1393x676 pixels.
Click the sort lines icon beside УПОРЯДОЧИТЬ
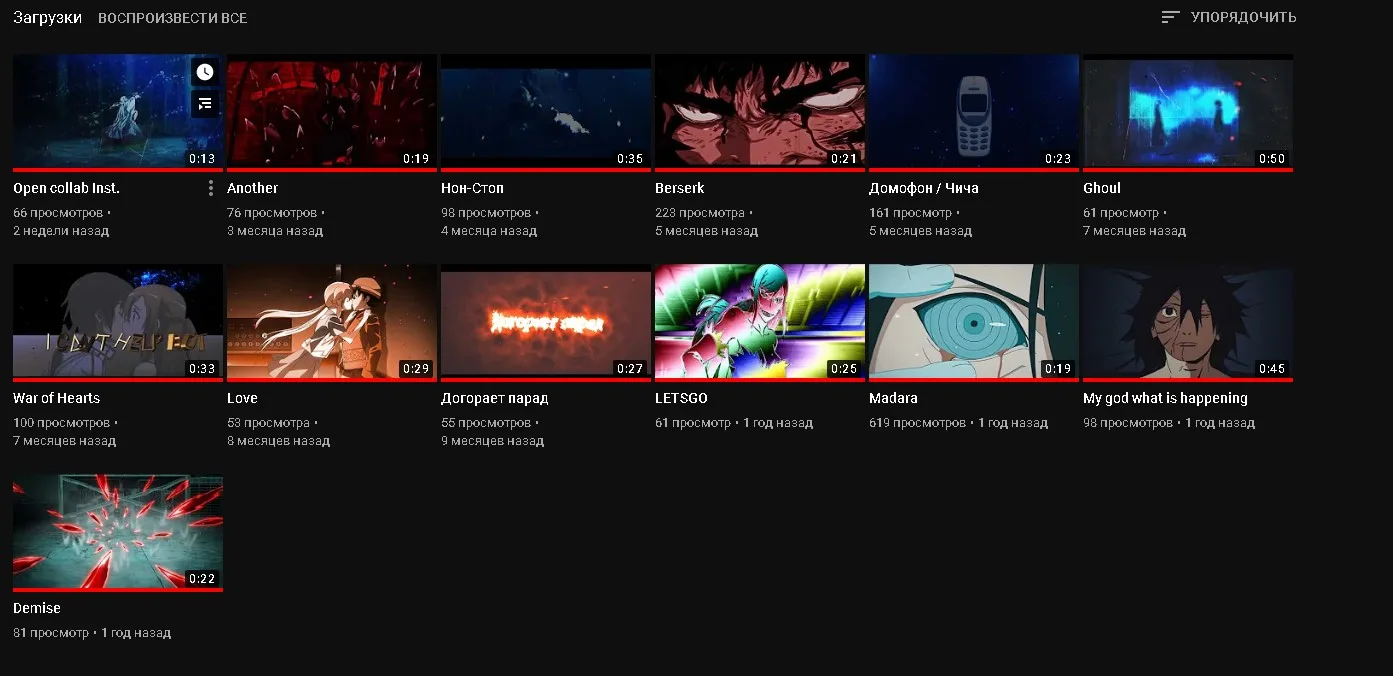tap(1171, 17)
